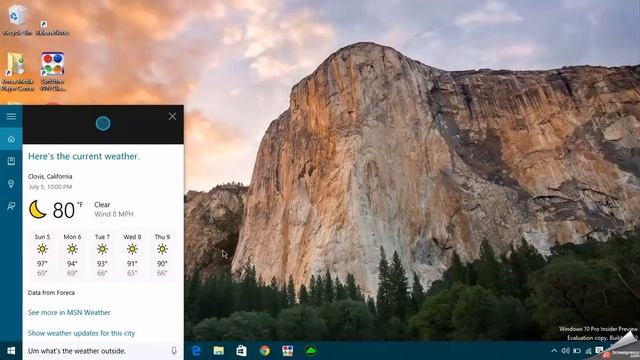The width and height of the screenshot is (640, 360).
Task: Click the Wind 8 MPH text
Action: (x=114, y=214)
